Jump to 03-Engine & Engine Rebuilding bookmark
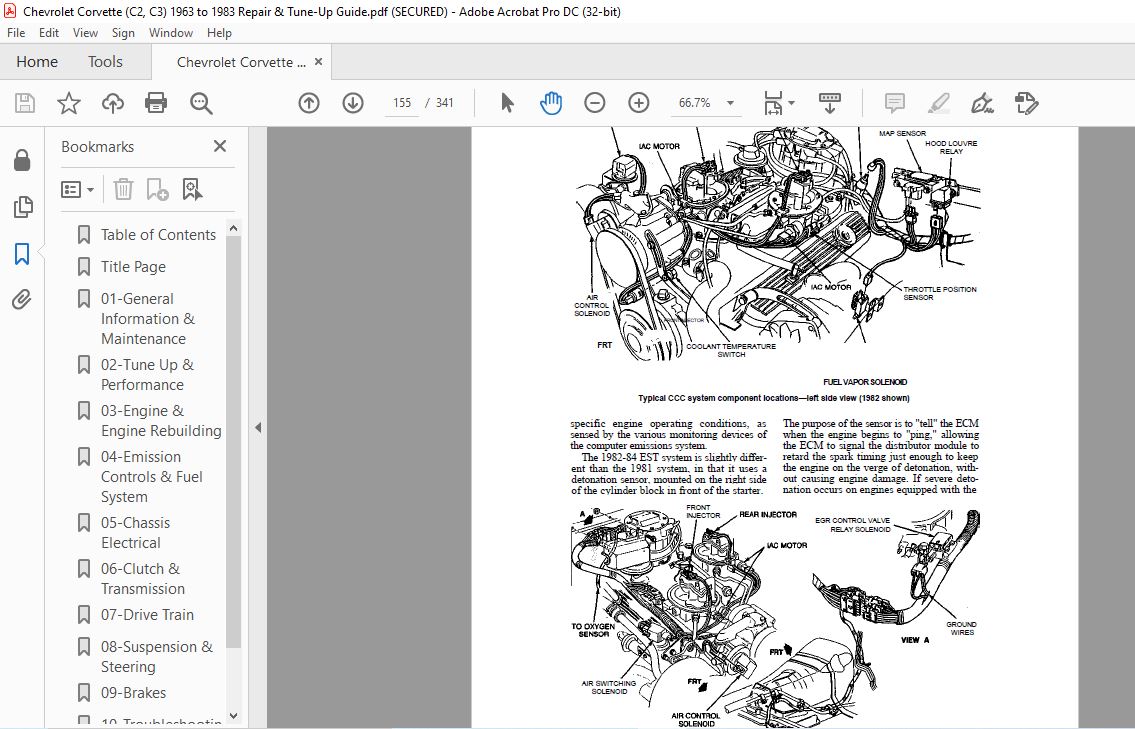Viewport: 1135px width, 729px height. coord(161,421)
